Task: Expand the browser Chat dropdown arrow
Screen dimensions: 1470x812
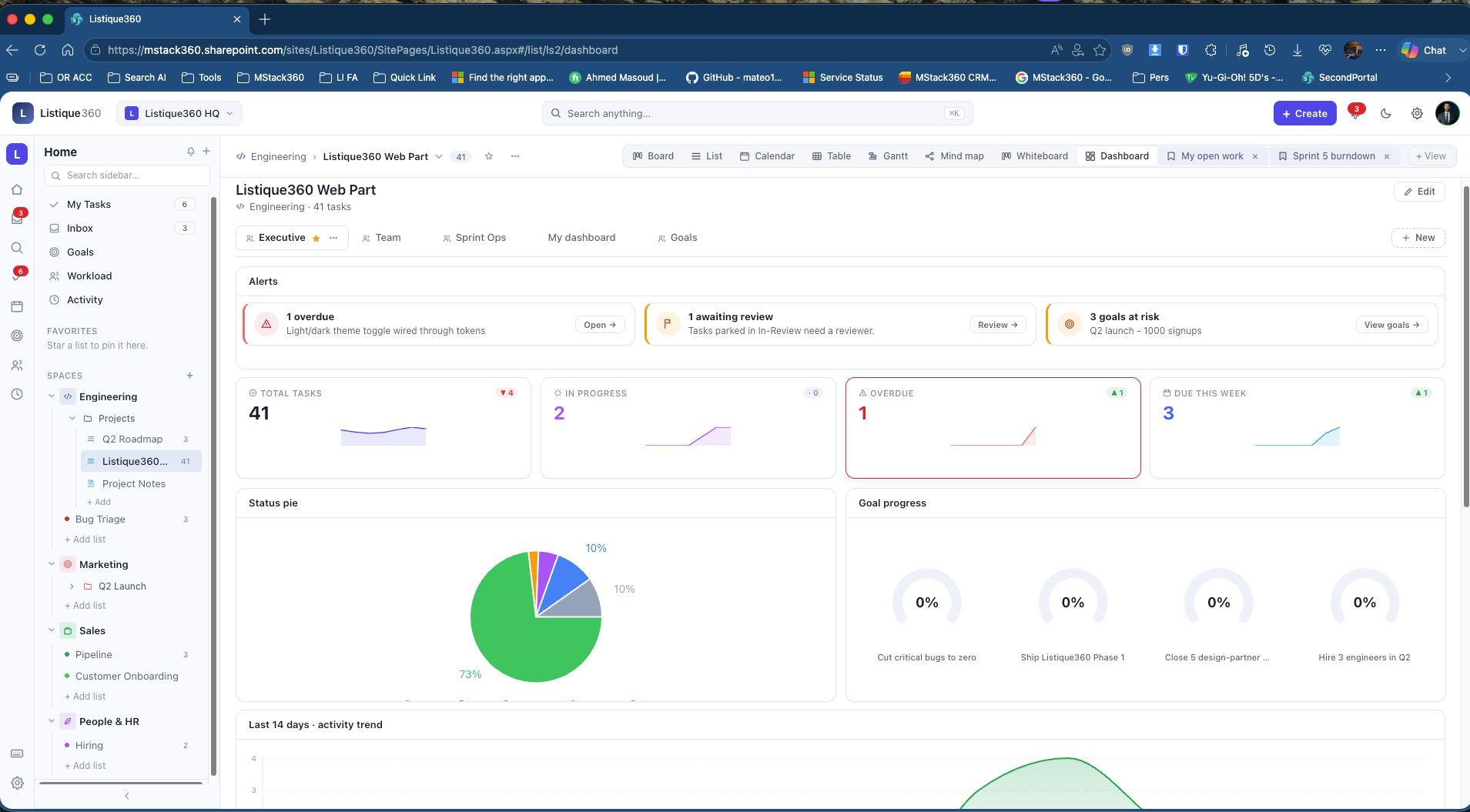Action: (1462, 50)
